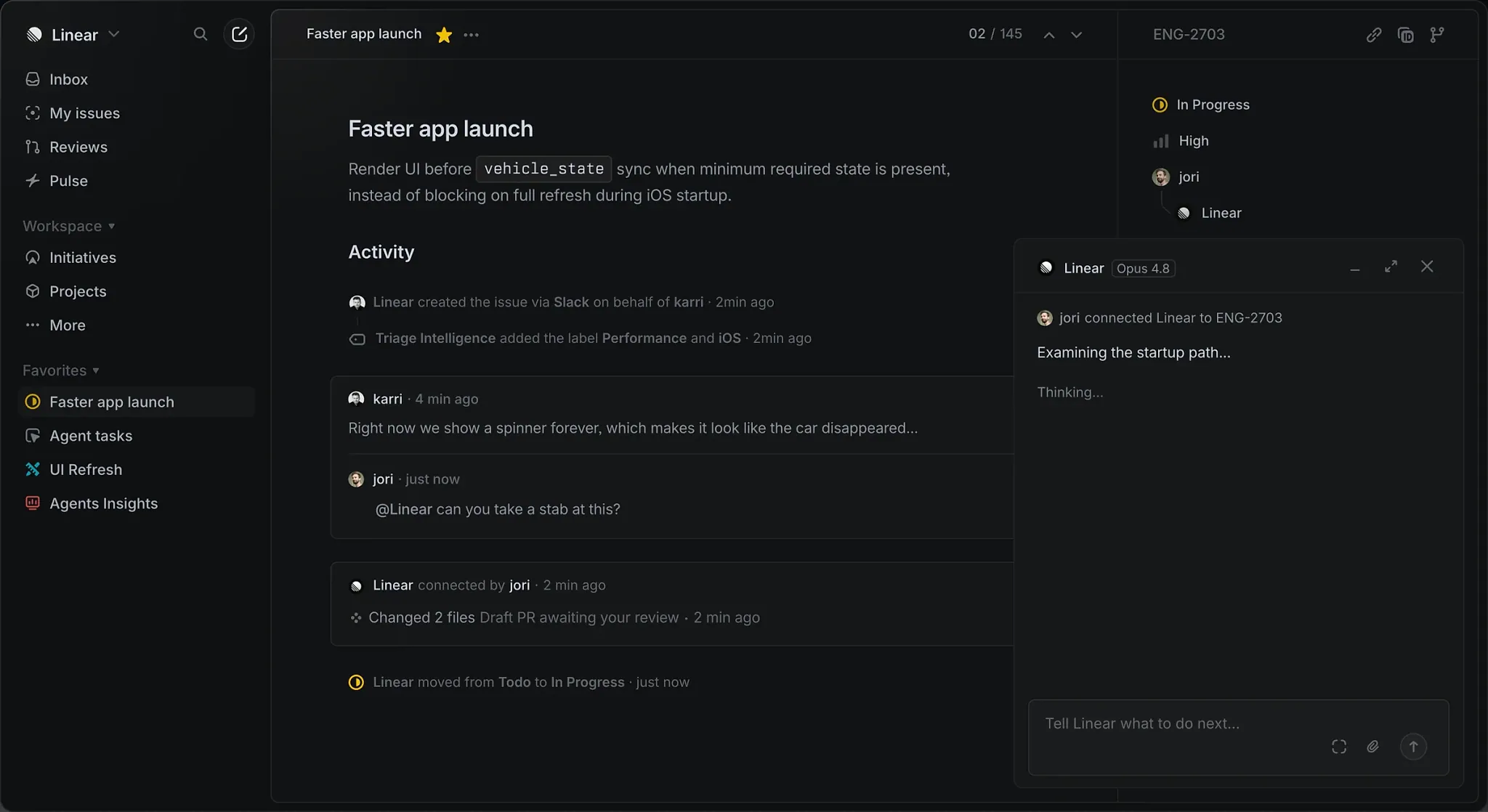1488x812 pixels.
Task: Click the Linear logo in the sidebar header
Action: tap(34, 35)
